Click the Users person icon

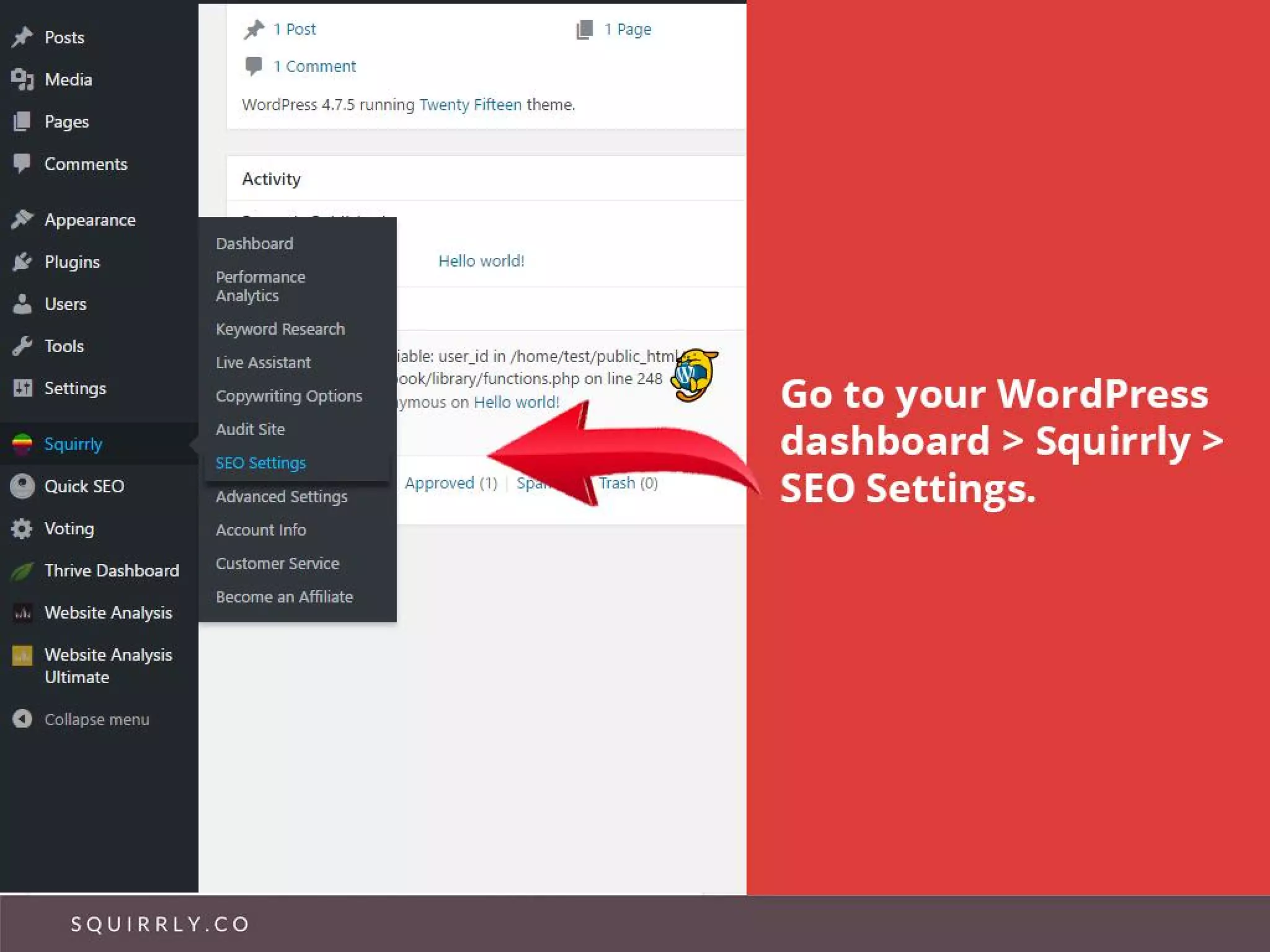(22, 304)
